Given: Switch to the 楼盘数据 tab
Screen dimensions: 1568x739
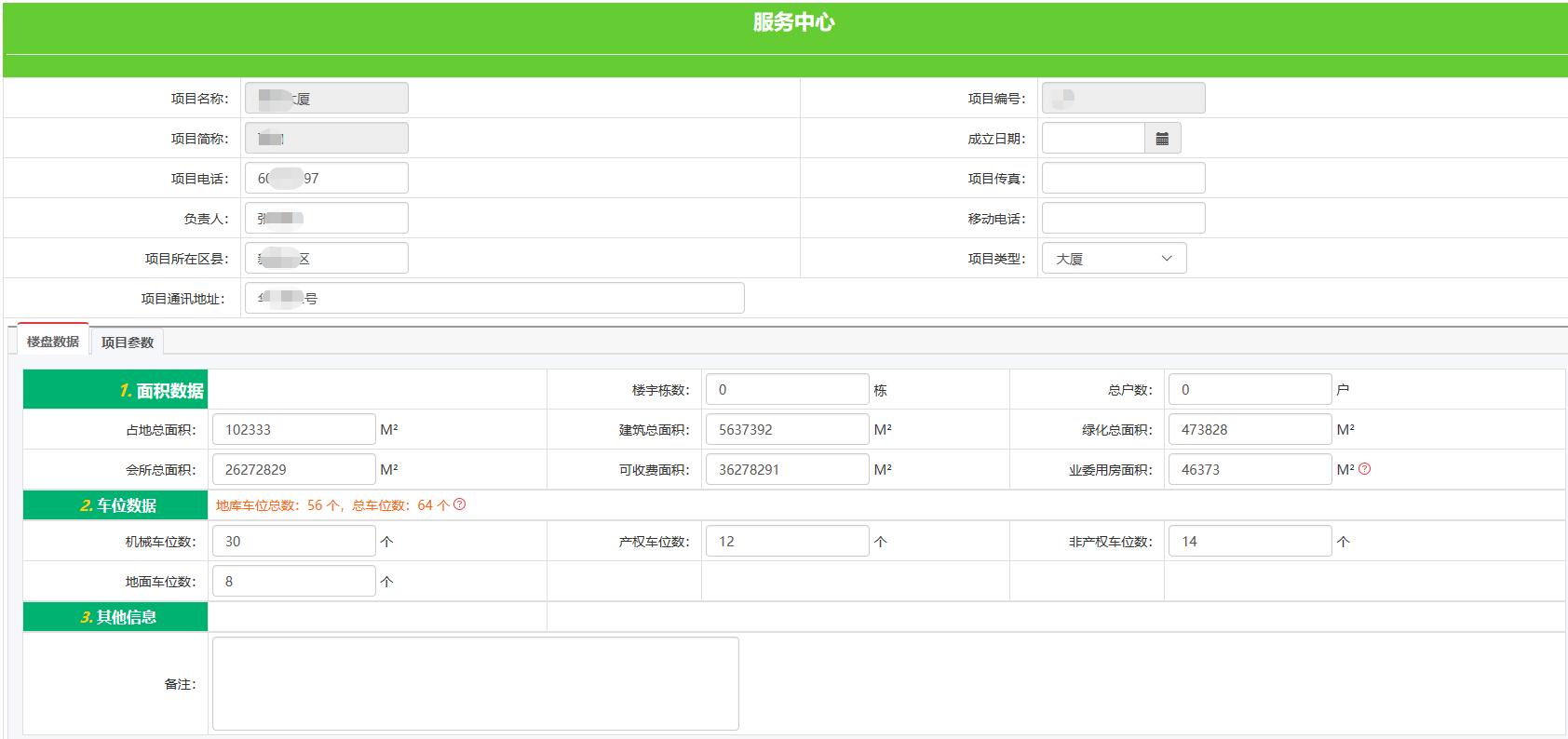Looking at the screenshot, I should (53, 342).
